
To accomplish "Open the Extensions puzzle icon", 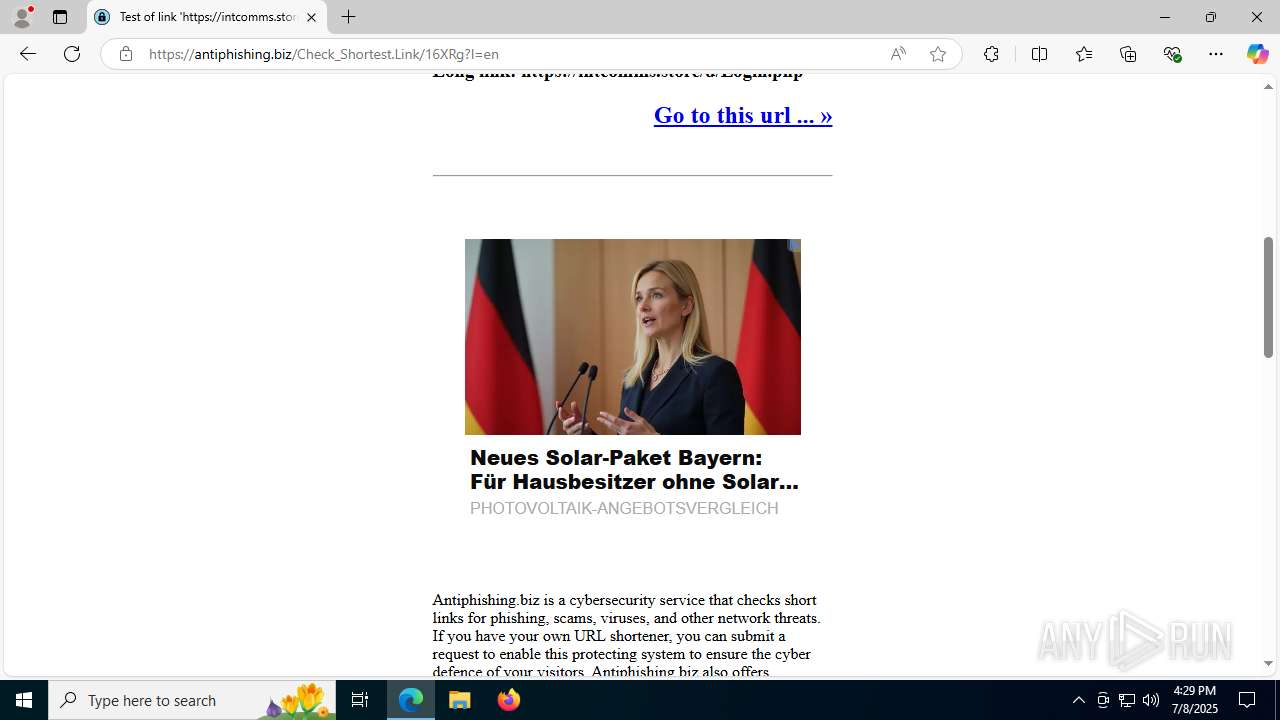I will 991,54.
